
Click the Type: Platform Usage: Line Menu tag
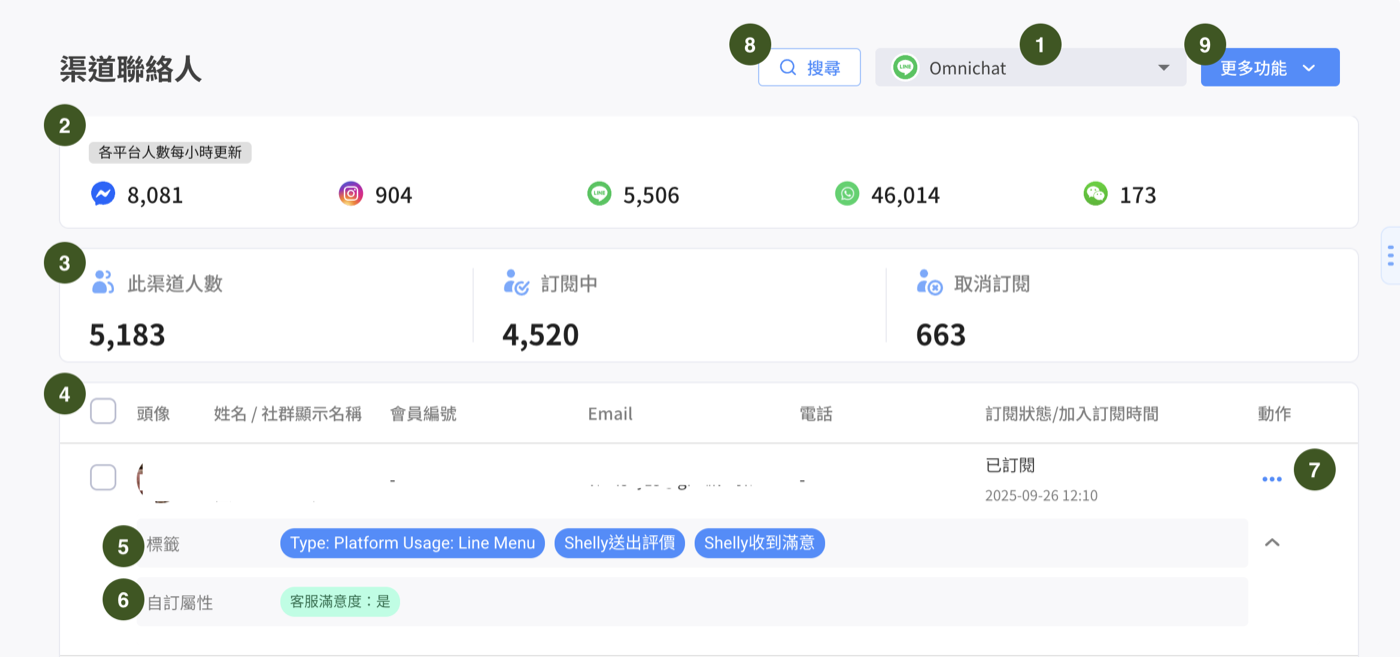pyautogui.click(x=413, y=543)
